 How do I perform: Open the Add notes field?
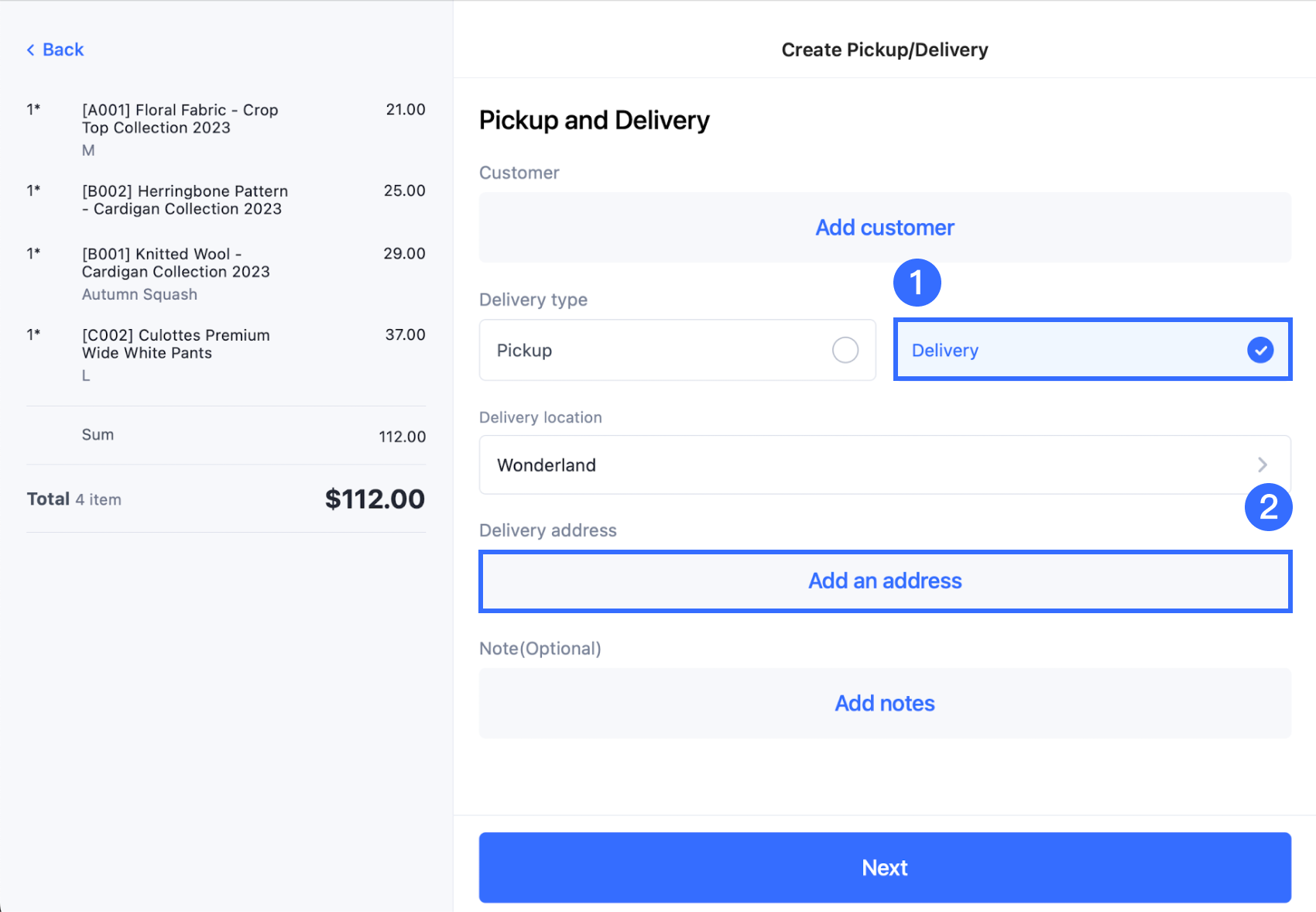pos(884,703)
